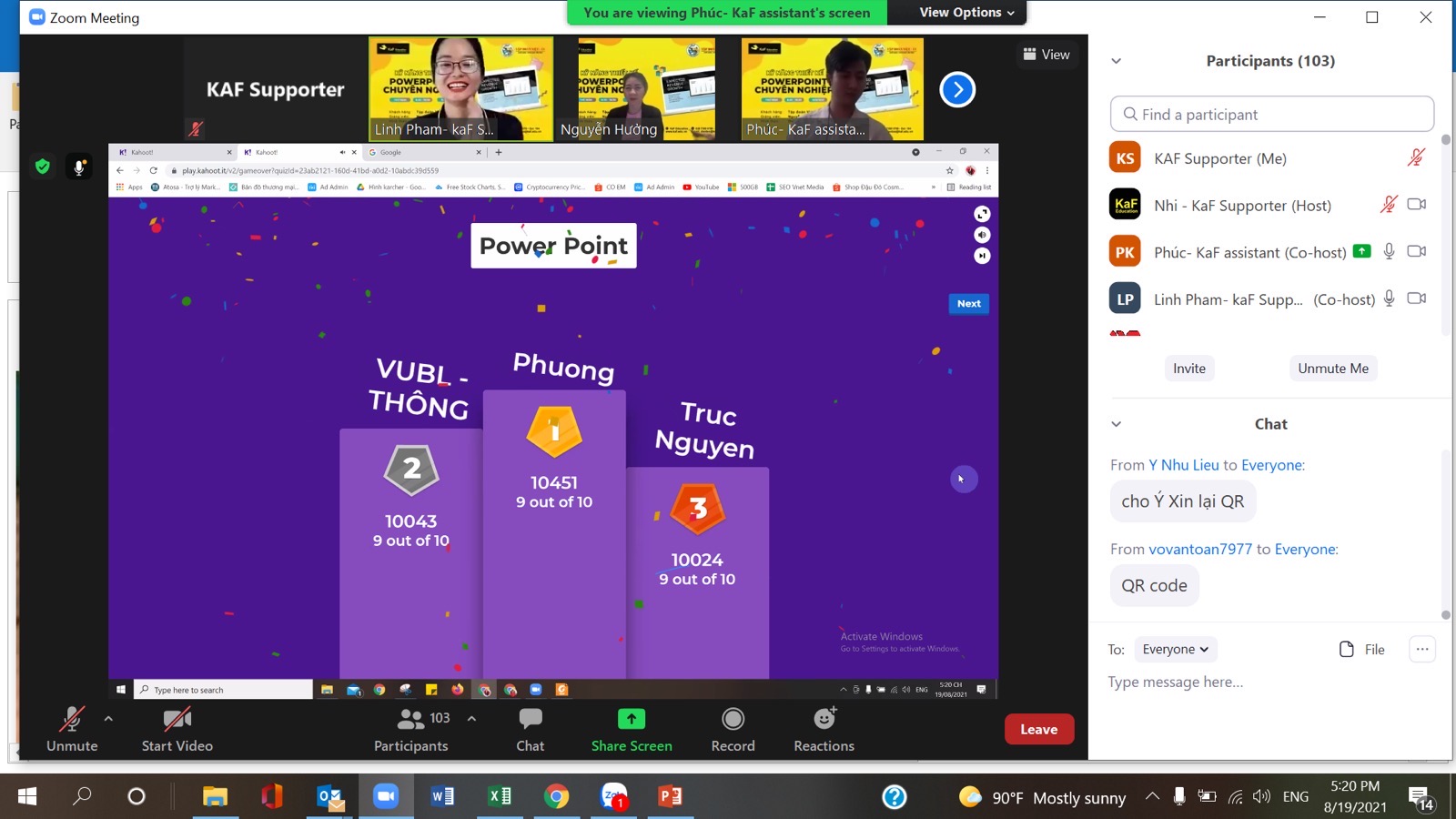The width and height of the screenshot is (1456, 819).
Task: Open PowerPoint from taskbar
Action: coord(670,797)
